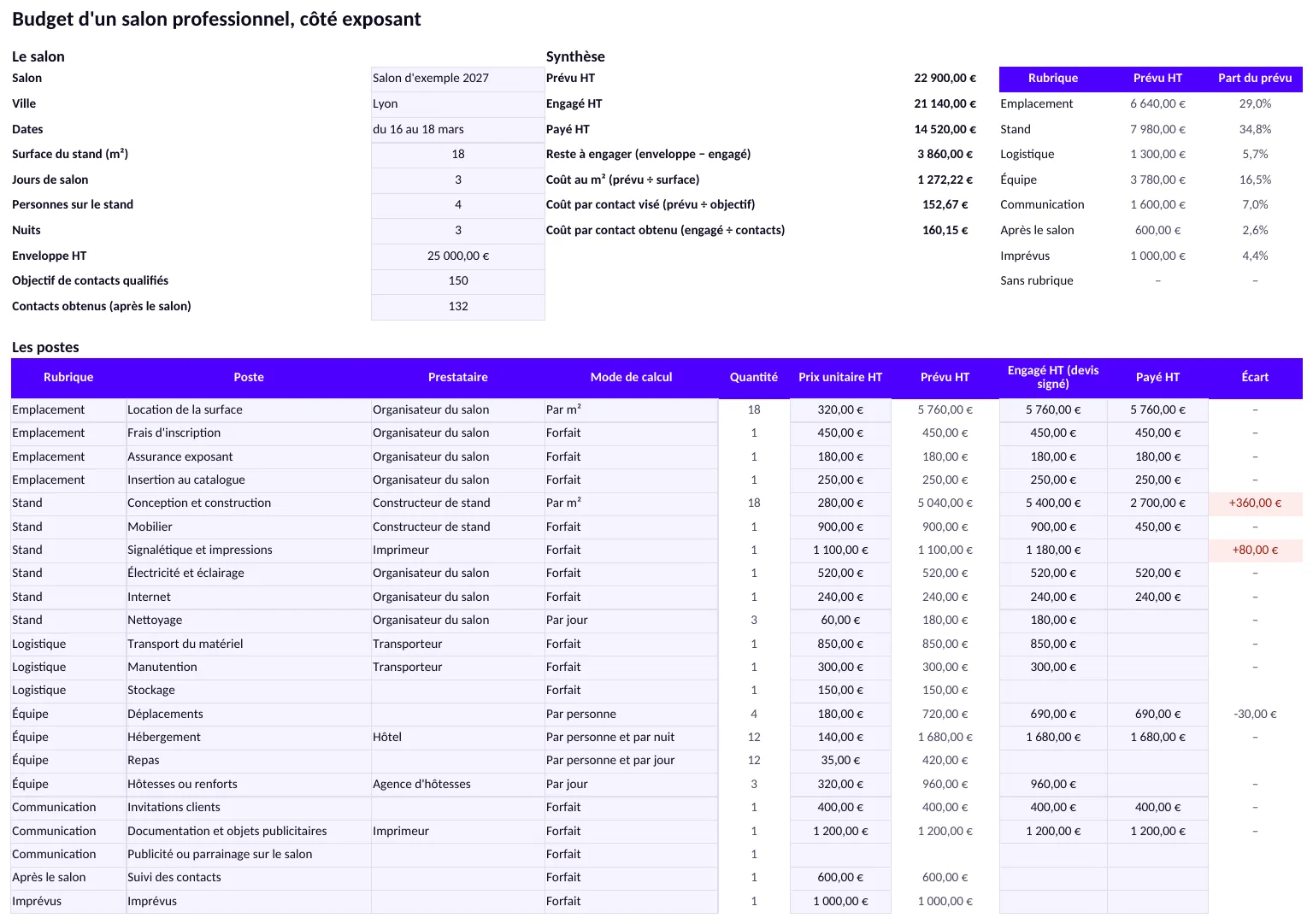Select the Objectif de contacts qualifiés value 150
The height and width of the screenshot is (924, 1313).
[458, 281]
